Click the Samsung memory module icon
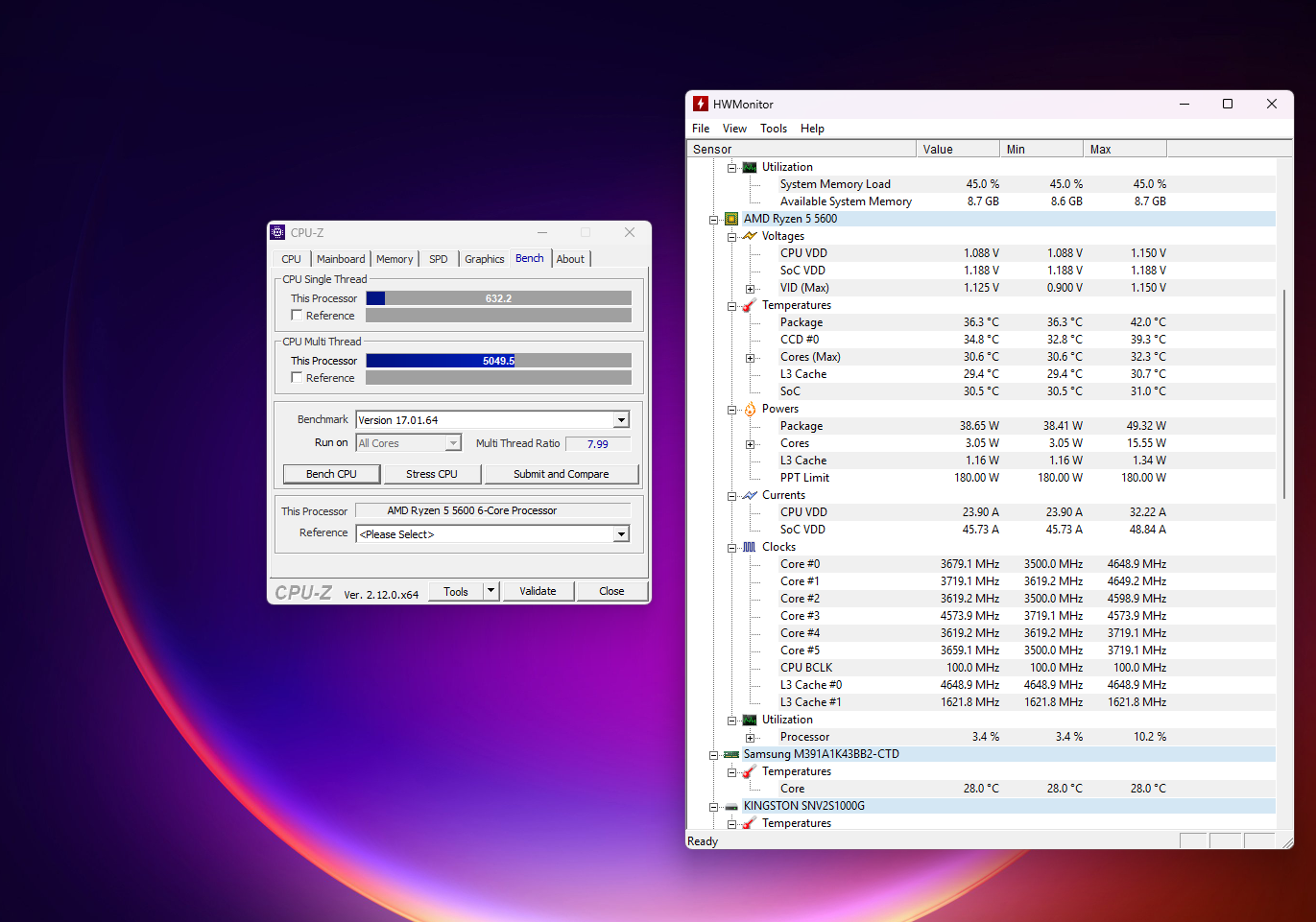The height and width of the screenshot is (922, 1316). (731, 754)
